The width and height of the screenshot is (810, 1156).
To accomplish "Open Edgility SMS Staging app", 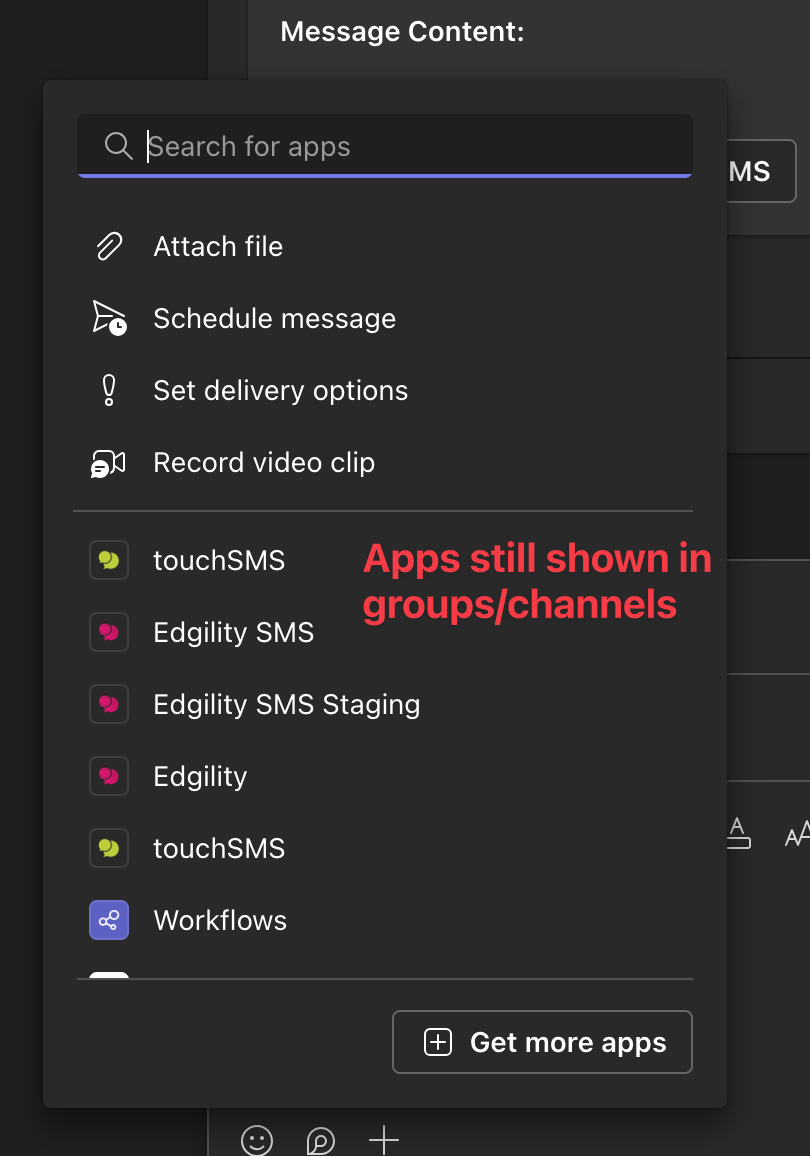I will (x=287, y=704).
